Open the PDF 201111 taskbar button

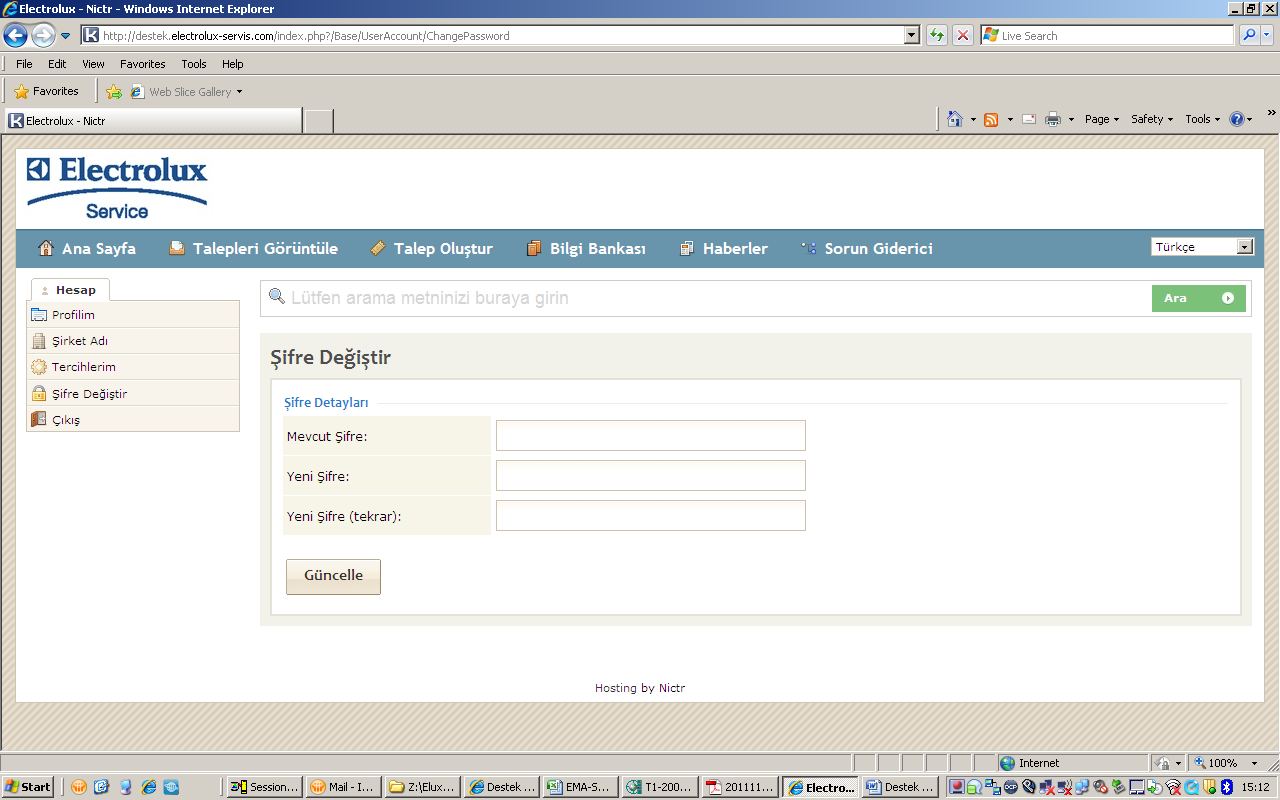pyautogui.click(x=740, y=787)
